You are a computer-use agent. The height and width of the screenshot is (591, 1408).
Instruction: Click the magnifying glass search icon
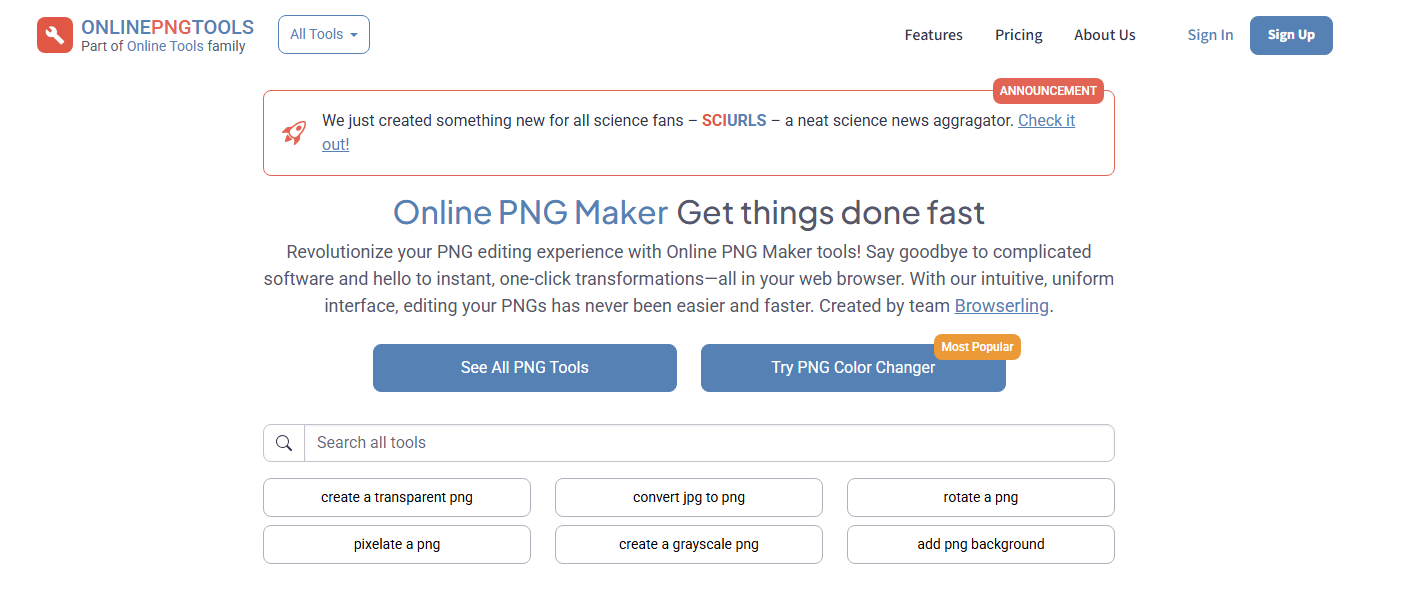(x=283, y=442)
